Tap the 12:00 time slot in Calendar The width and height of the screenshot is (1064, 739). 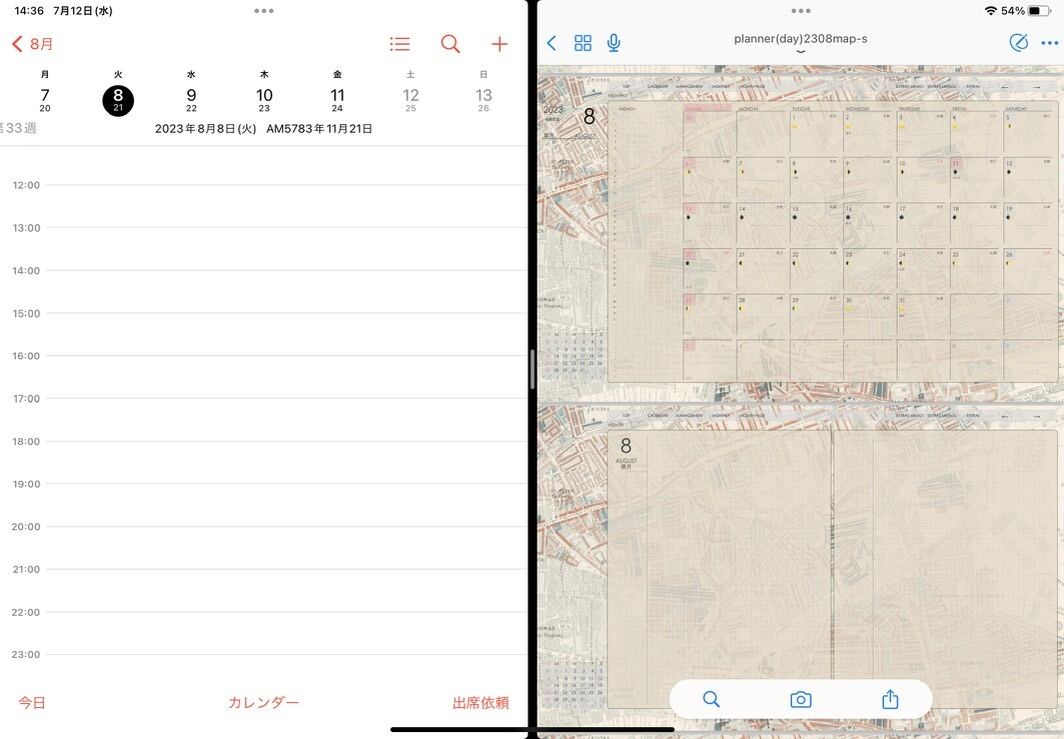[286, 206]
